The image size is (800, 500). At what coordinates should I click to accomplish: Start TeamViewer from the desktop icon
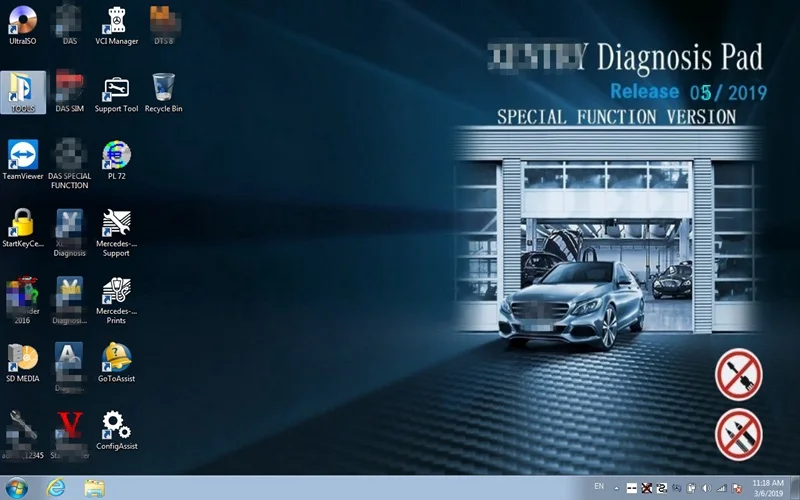[x=22, y=155]
